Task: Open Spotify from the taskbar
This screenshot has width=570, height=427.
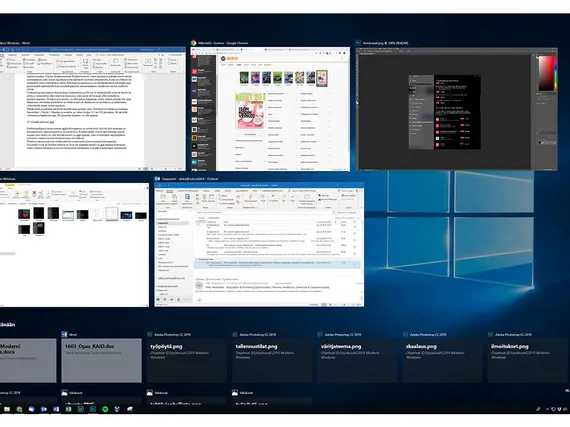Action: tap(105, 409)
